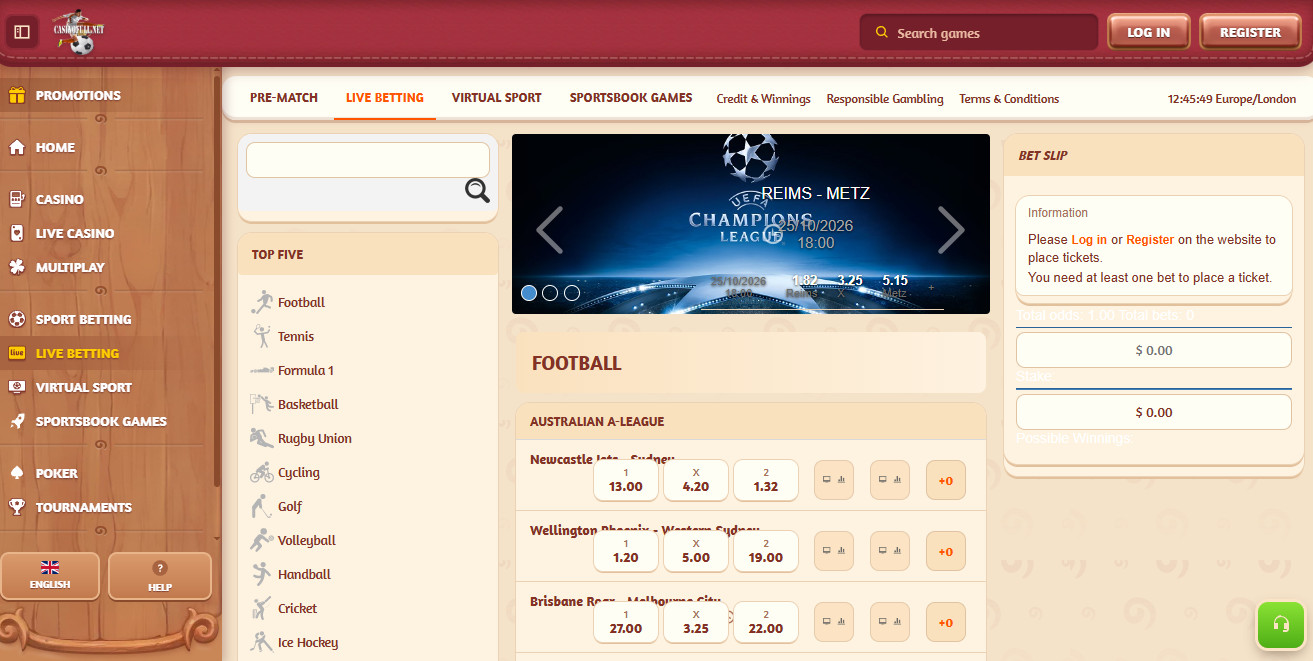Screen dimensions: 1313x661
Task: Click the Sportsbook Games rocket icon
Action: click(16, 421)
